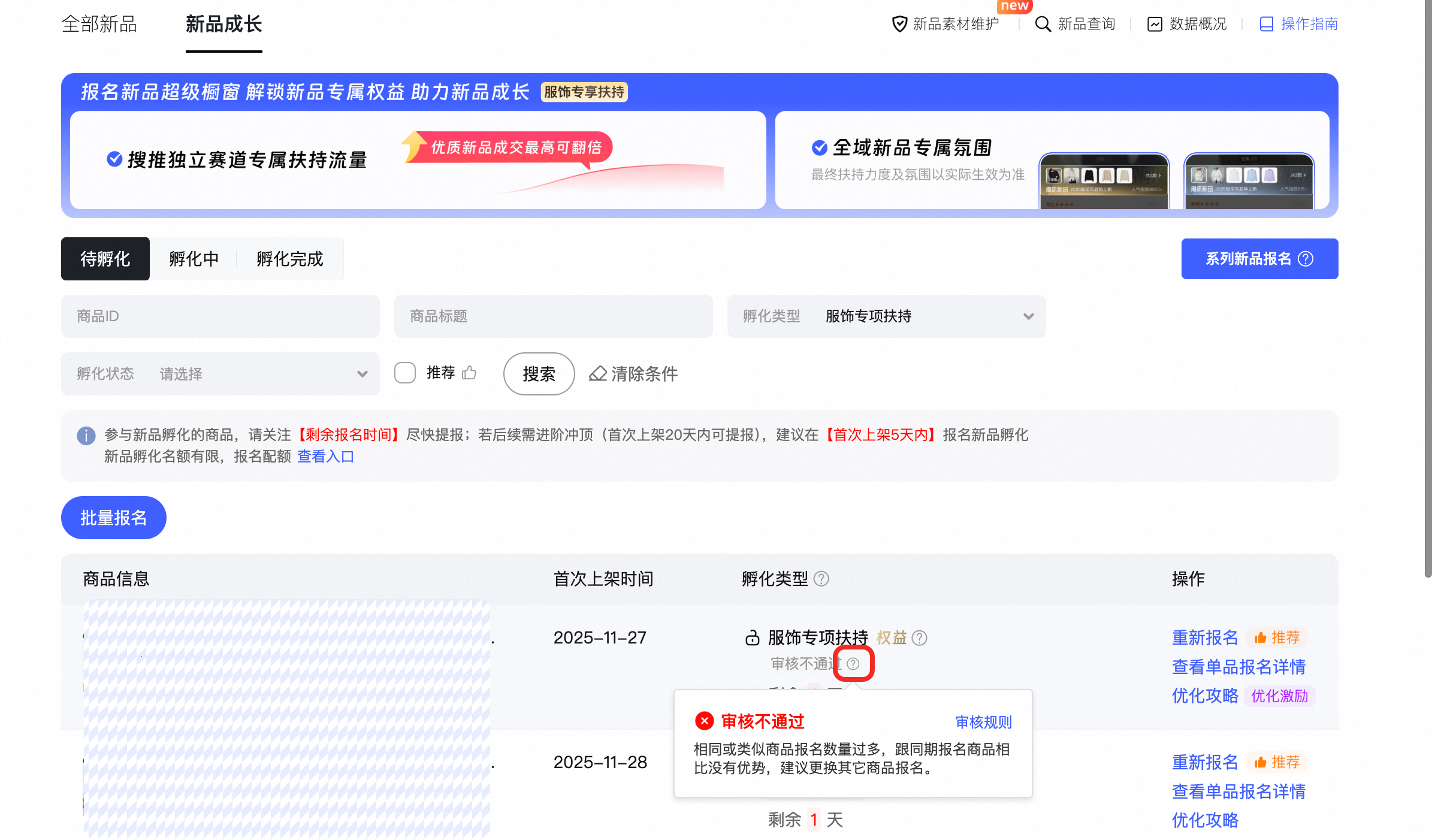Click the 商品信息 column header
Image resolution: width=1432 pixels, height=840 pixels.
116,579
